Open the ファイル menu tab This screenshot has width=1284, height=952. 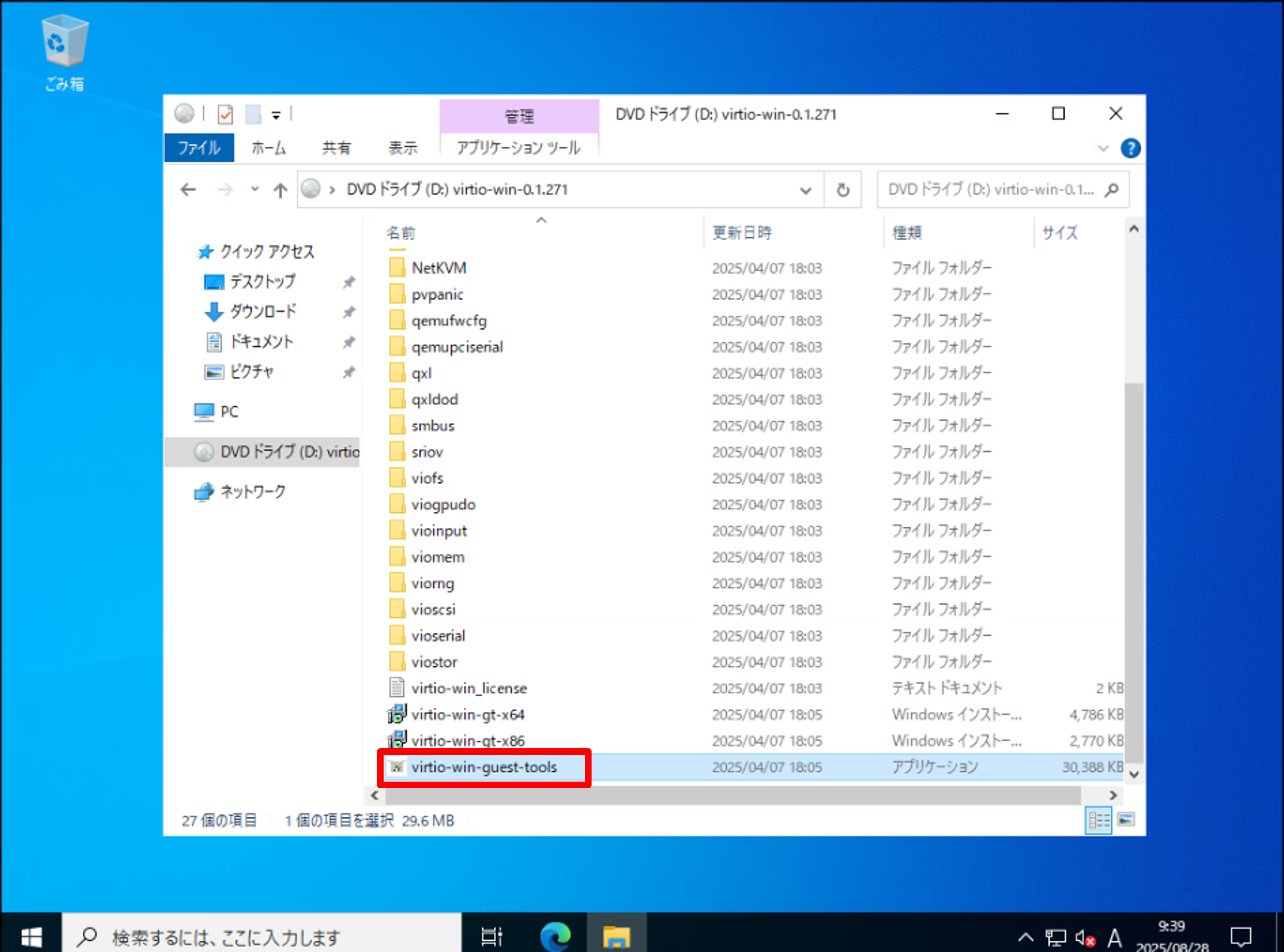click(x=199, y=148)
